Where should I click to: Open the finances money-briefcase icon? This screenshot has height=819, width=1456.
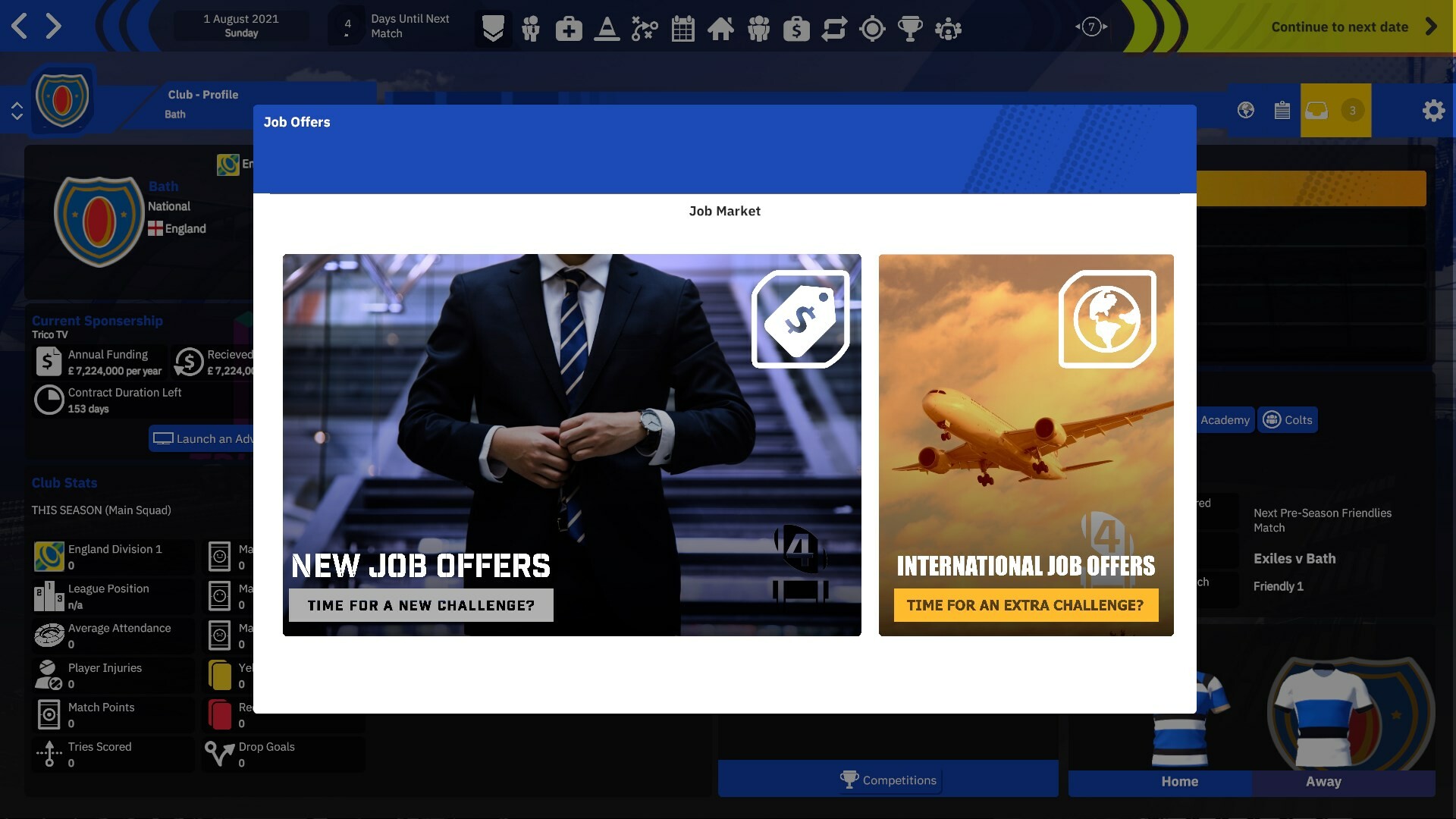click(x=796, y=29)
